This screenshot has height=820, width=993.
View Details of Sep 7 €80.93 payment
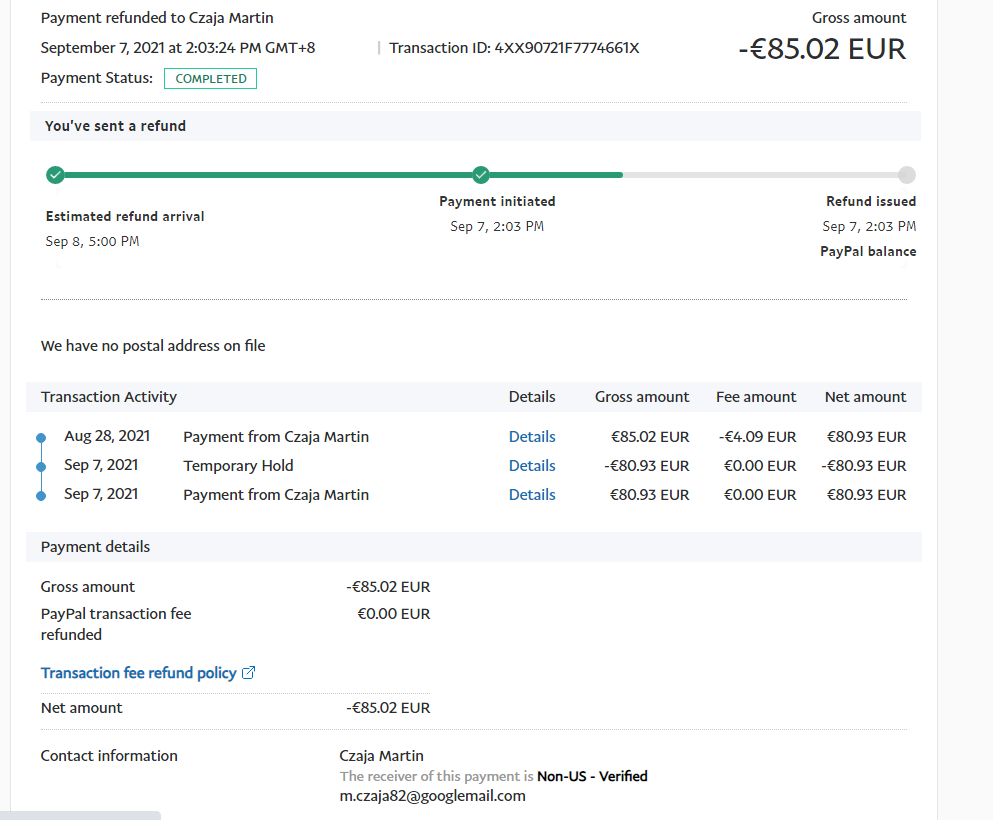531,495
